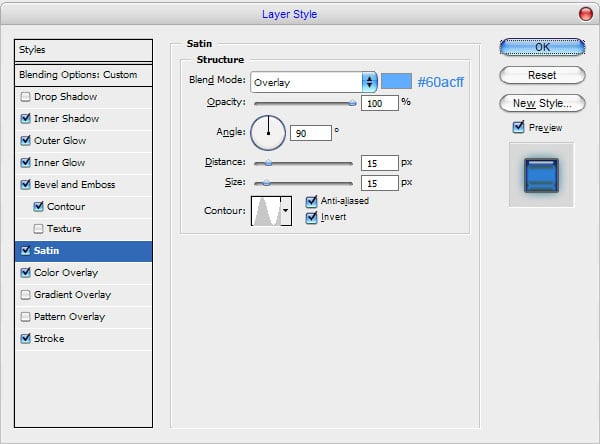Click the OK button
The image size is (600, 444).
tap(541, 47)
